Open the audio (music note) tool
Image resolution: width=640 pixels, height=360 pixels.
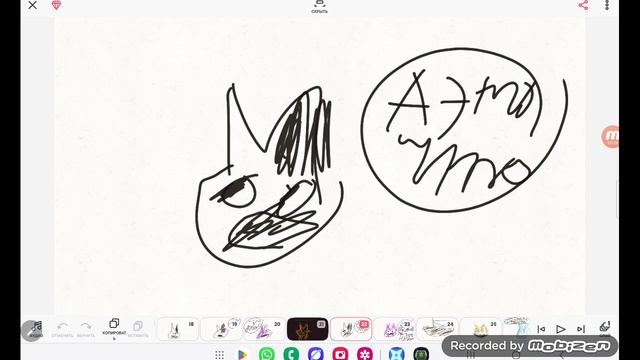pyautogui.click(x=36, y=329)
